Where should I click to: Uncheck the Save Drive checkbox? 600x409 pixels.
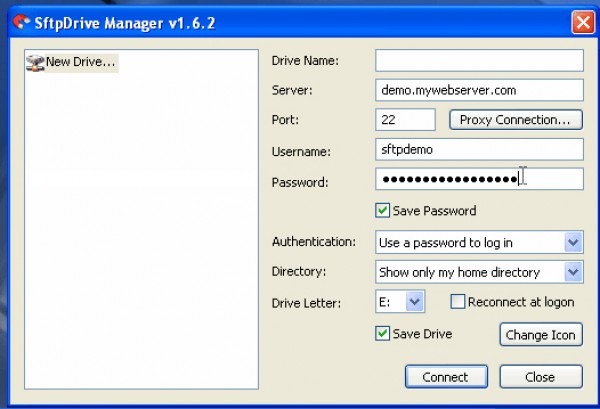(x=382, y=334)
